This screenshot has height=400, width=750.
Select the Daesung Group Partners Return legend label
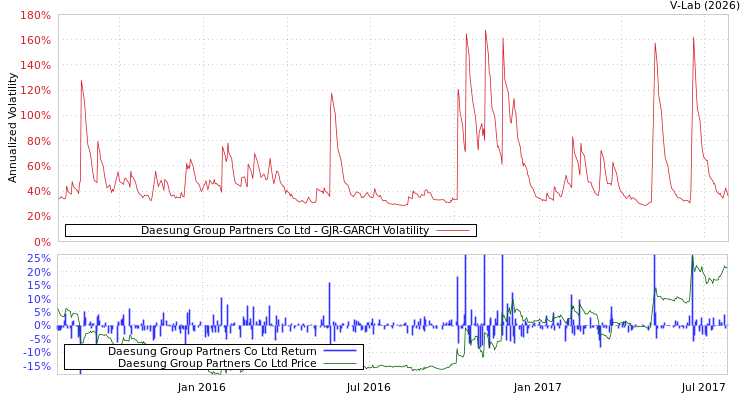212,351
